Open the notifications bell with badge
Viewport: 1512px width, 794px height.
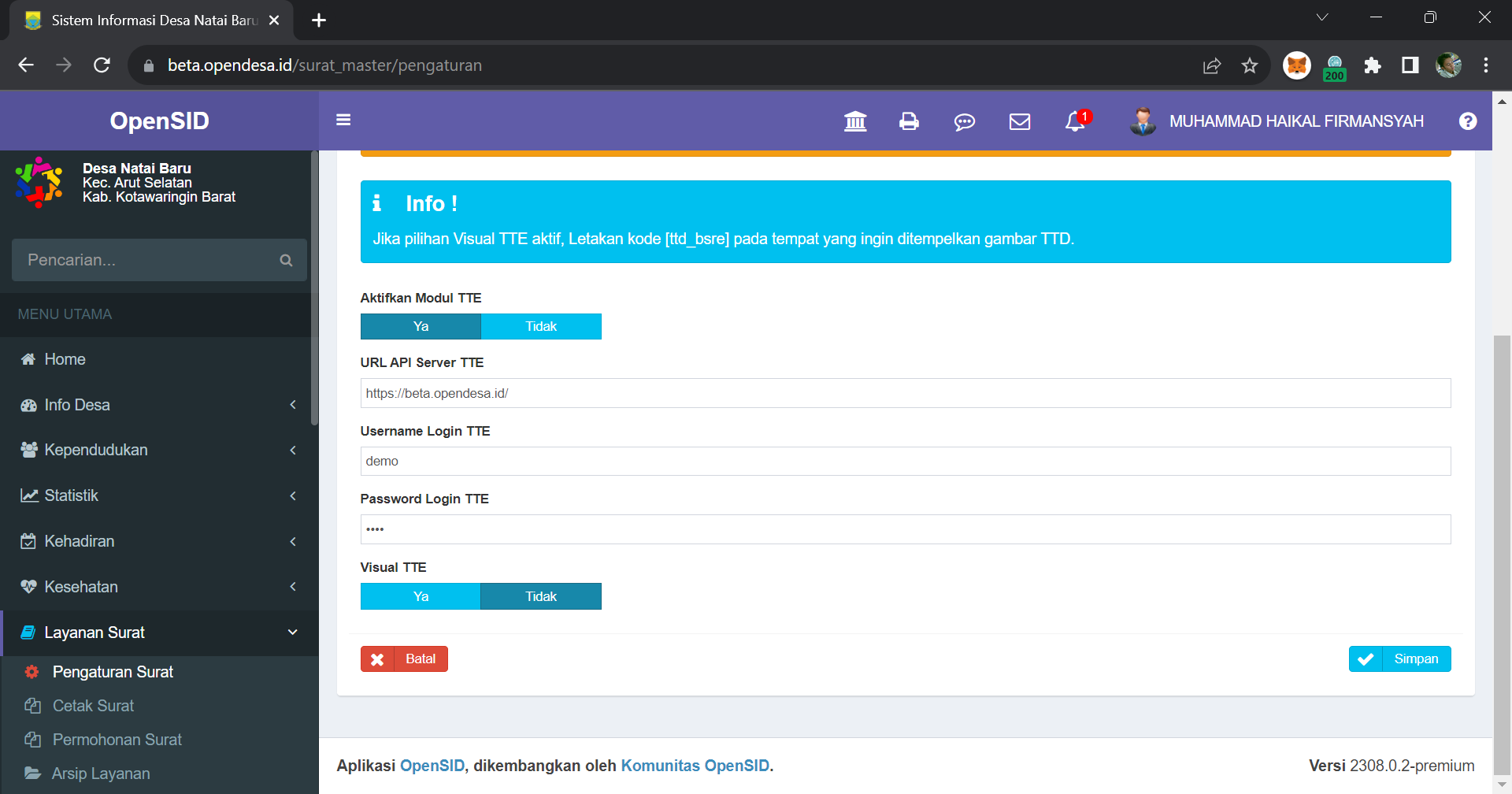point(1074,122)
